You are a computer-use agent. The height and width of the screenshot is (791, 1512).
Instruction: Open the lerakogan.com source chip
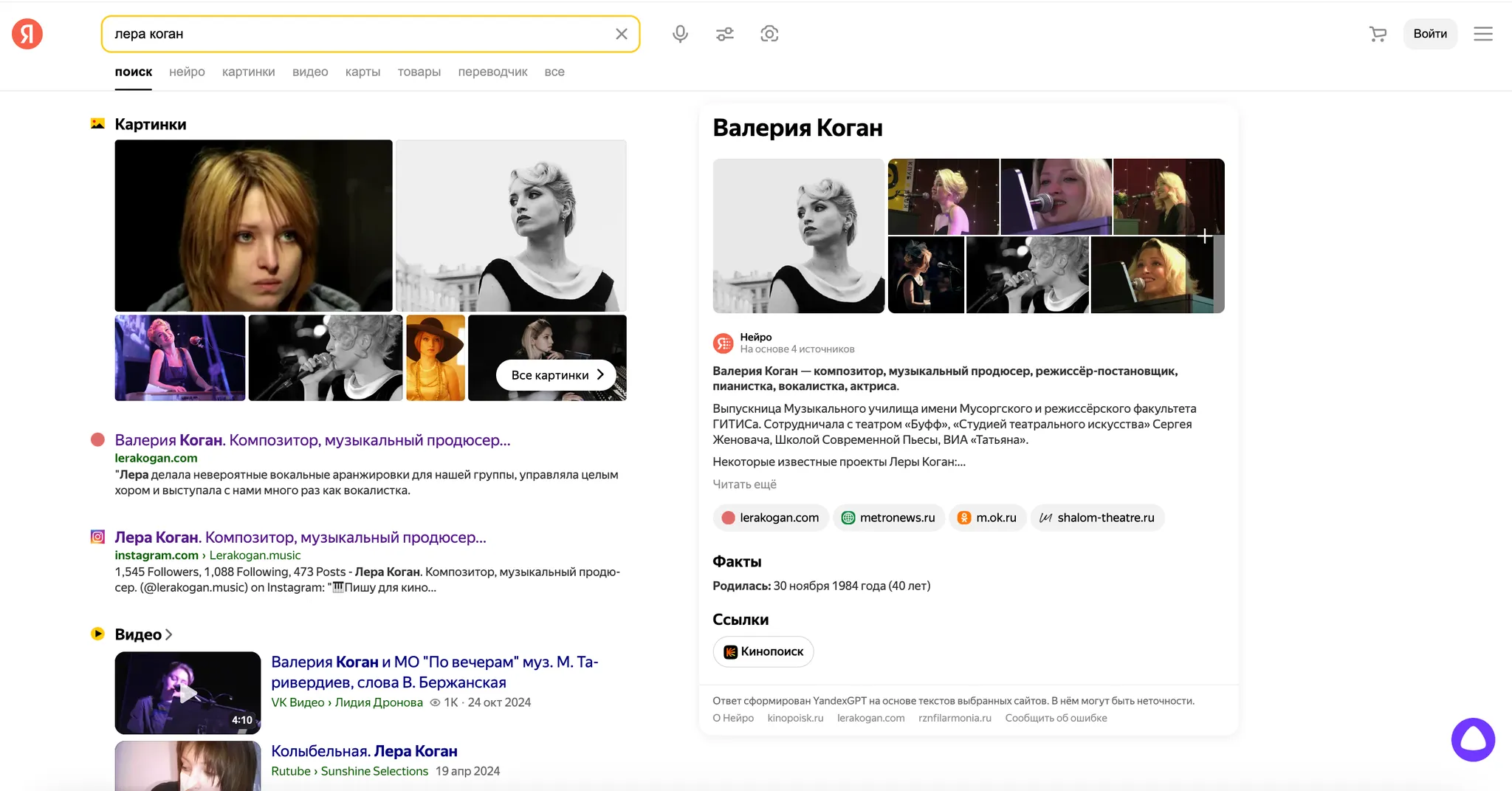pos(771,518)
